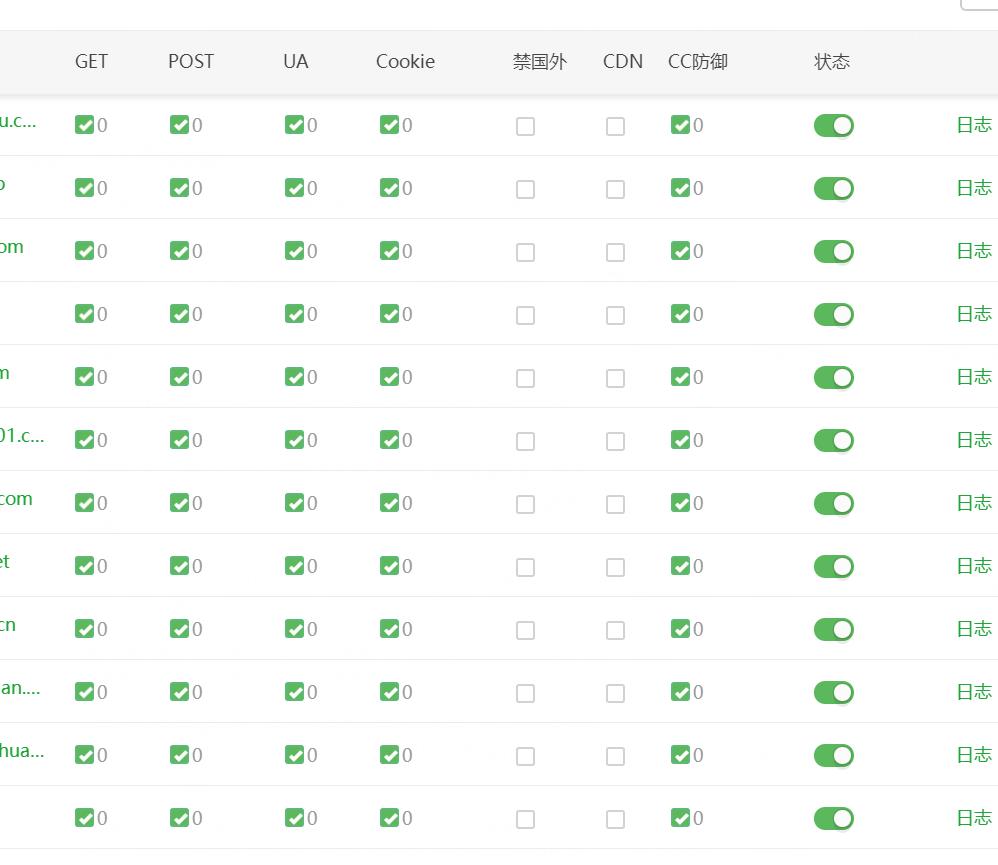This screenshot has height=865, width=998.
Task: Check CDN in the 'hua...' row
Action: point(615,756)
